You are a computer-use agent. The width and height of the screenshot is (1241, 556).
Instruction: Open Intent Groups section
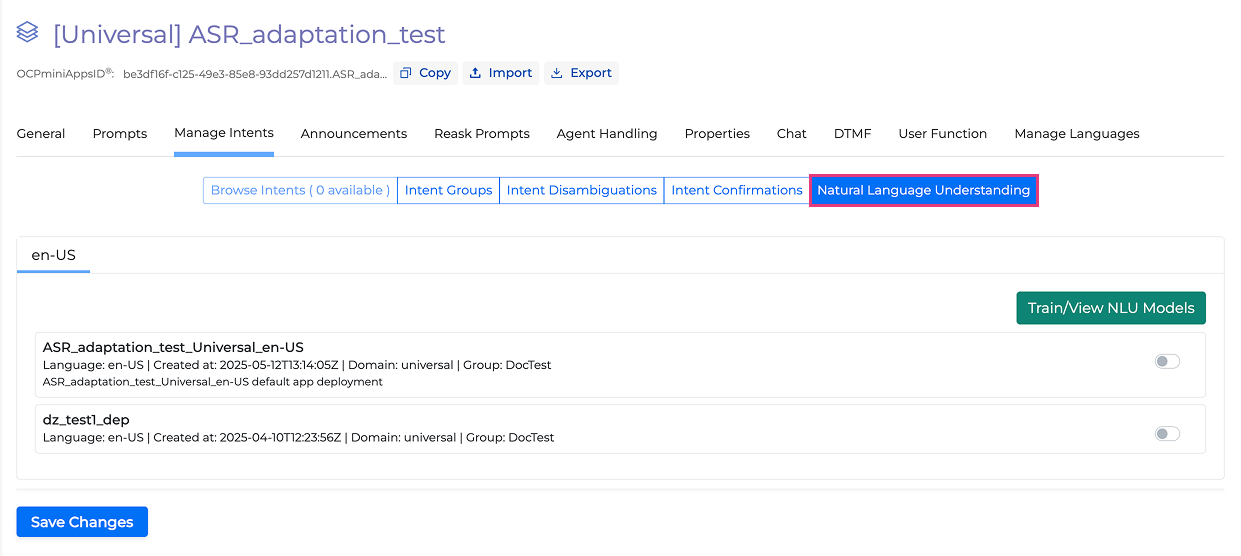[448, 191]
